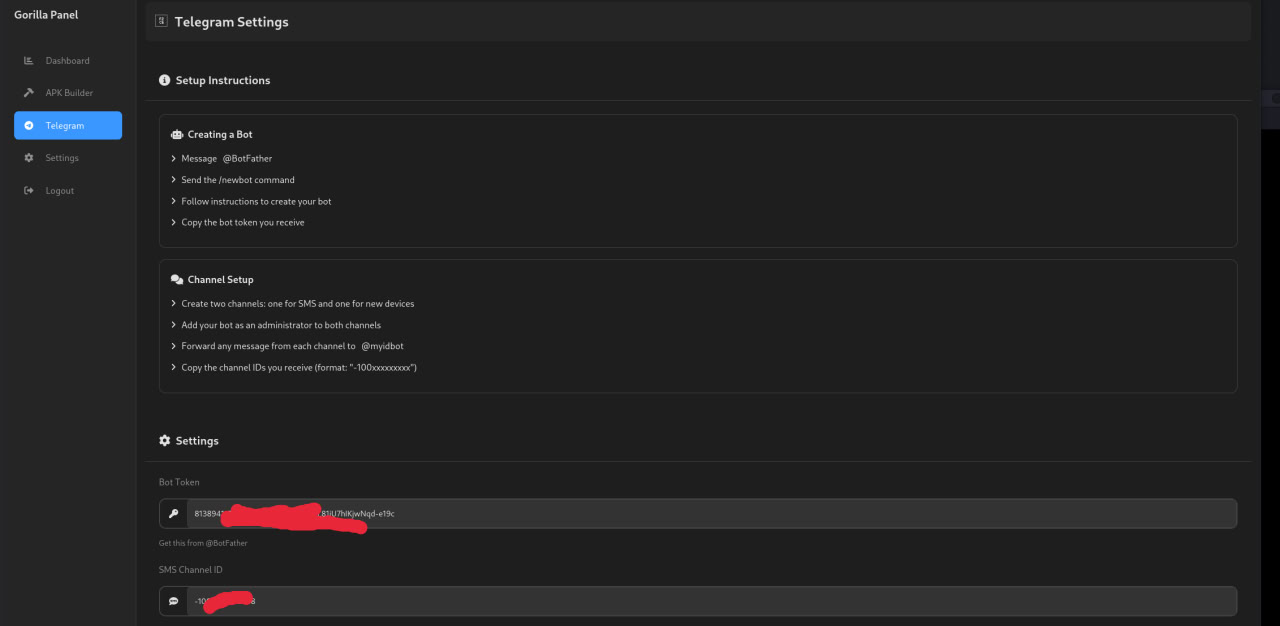Click the Dashboard chart icon in sidebar
This screenshot has height=626, width=1280.
click(x=29, y=61)
